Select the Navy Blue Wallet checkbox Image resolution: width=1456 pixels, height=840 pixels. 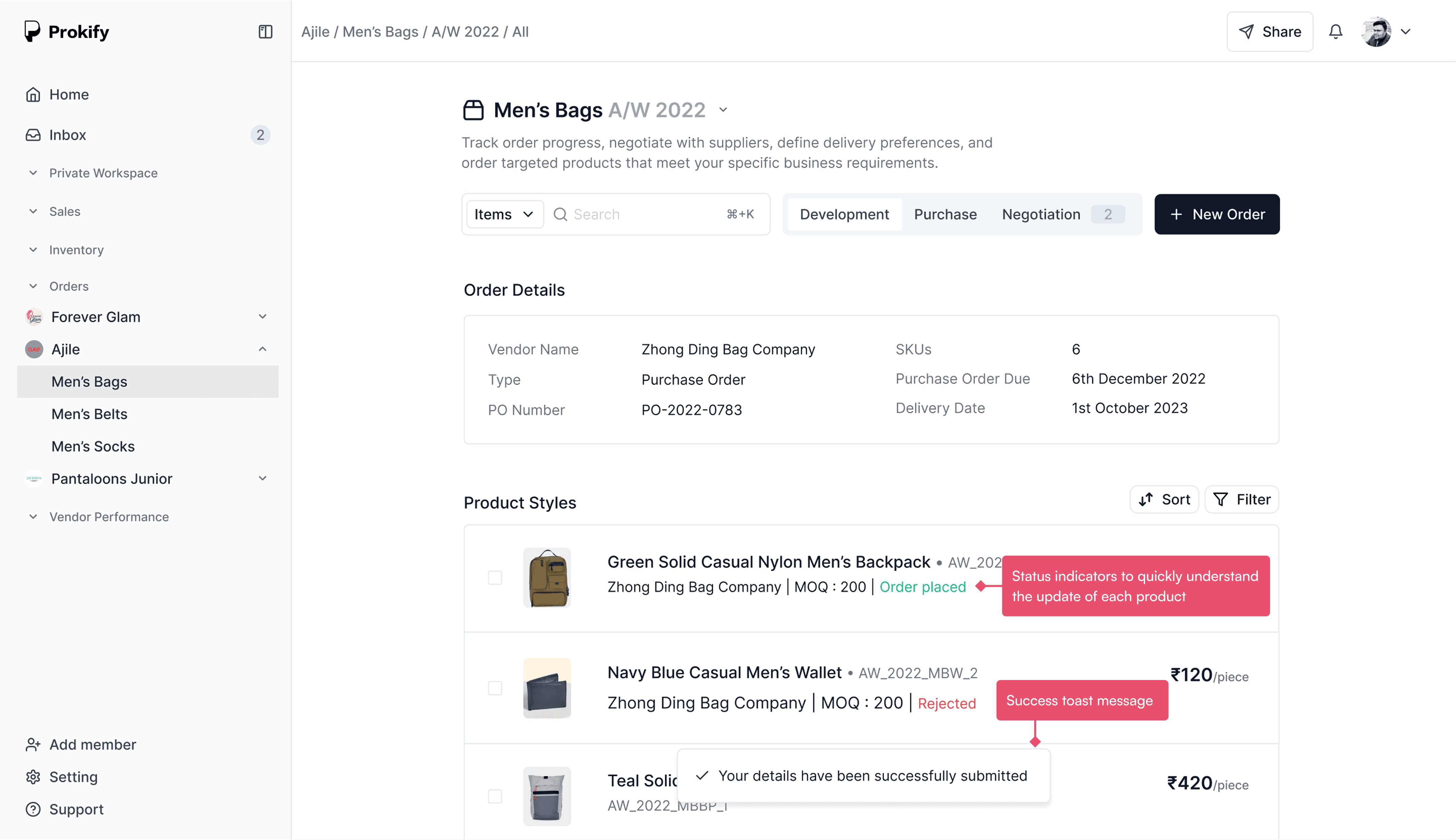click(x=495, y=688)
